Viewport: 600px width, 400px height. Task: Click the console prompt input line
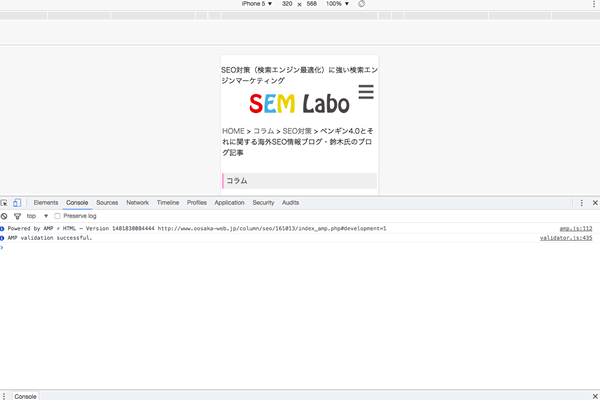(x=300, y=248)
